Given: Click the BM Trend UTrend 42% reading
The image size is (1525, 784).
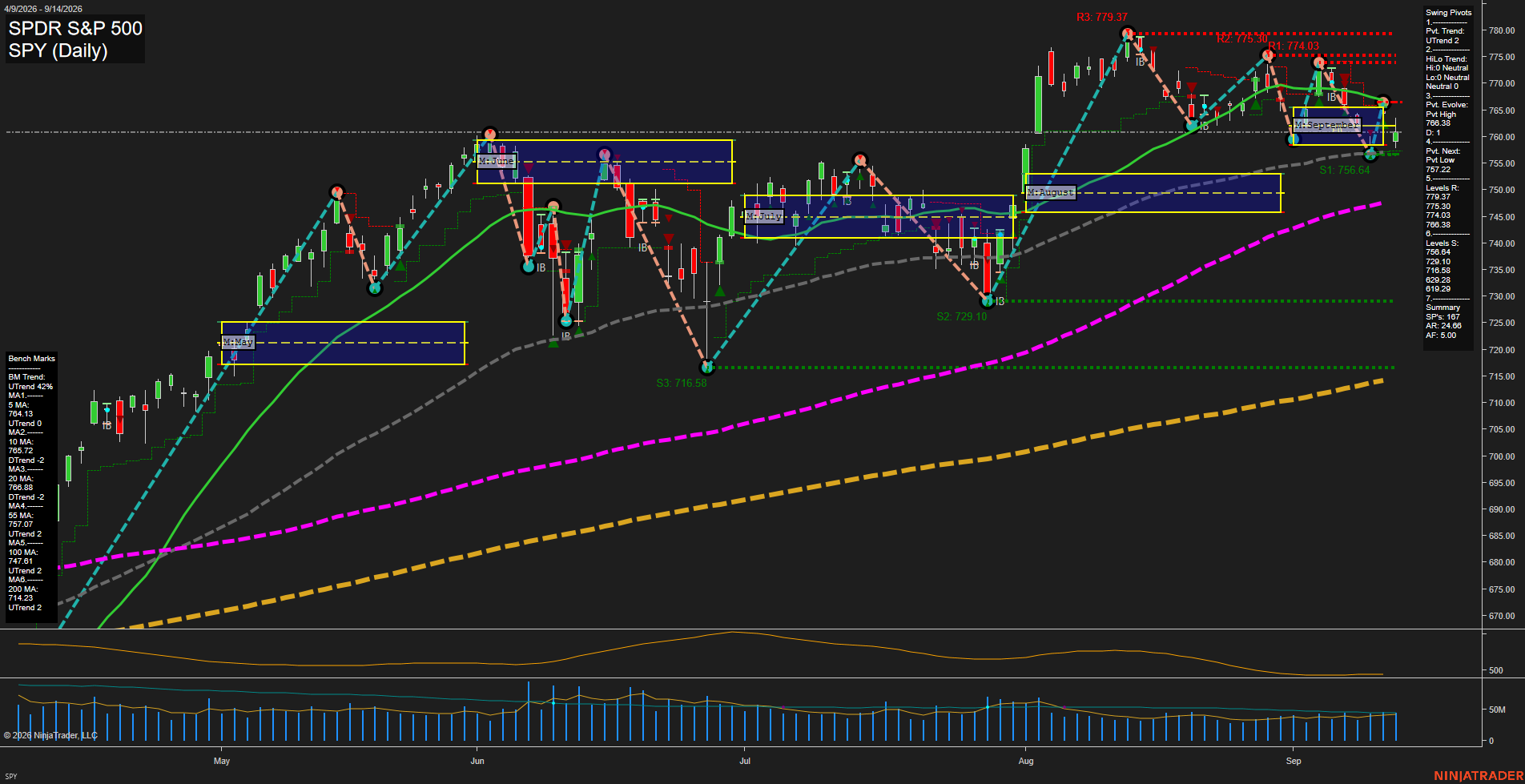Looking at the screenshot, I should point(30,382).
